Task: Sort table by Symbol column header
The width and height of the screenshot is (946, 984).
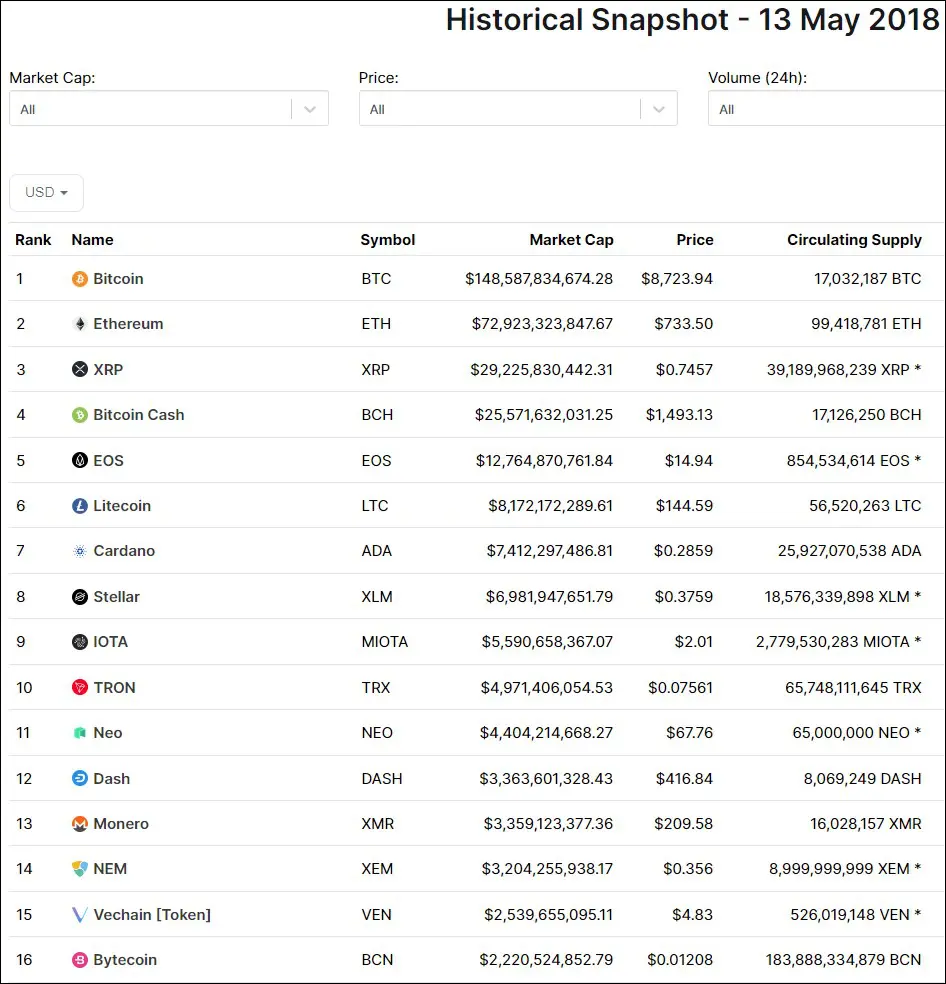Action: click(388, 240)
